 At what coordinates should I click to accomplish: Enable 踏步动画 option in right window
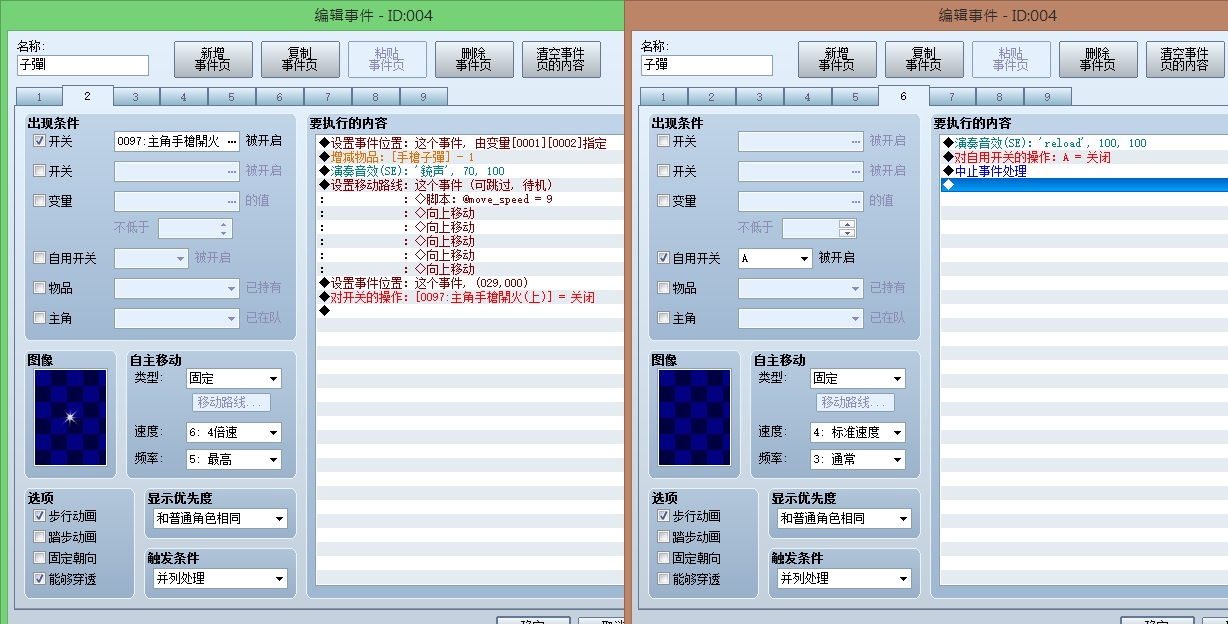point(664,537)
